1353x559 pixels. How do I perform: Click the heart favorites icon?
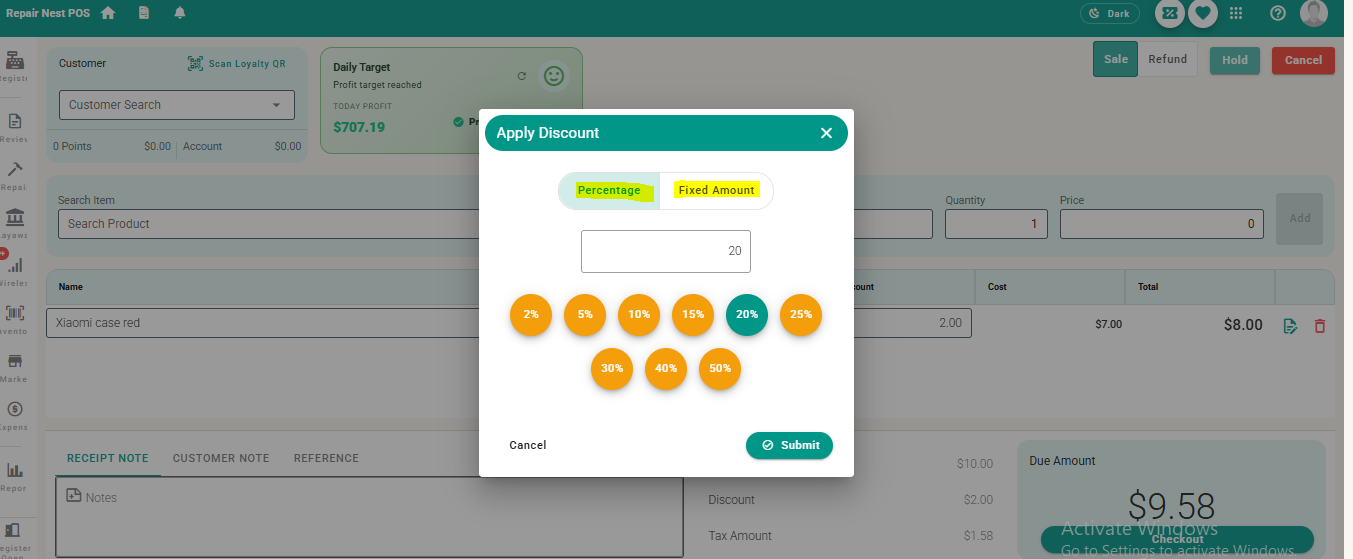coord(1203,13)
